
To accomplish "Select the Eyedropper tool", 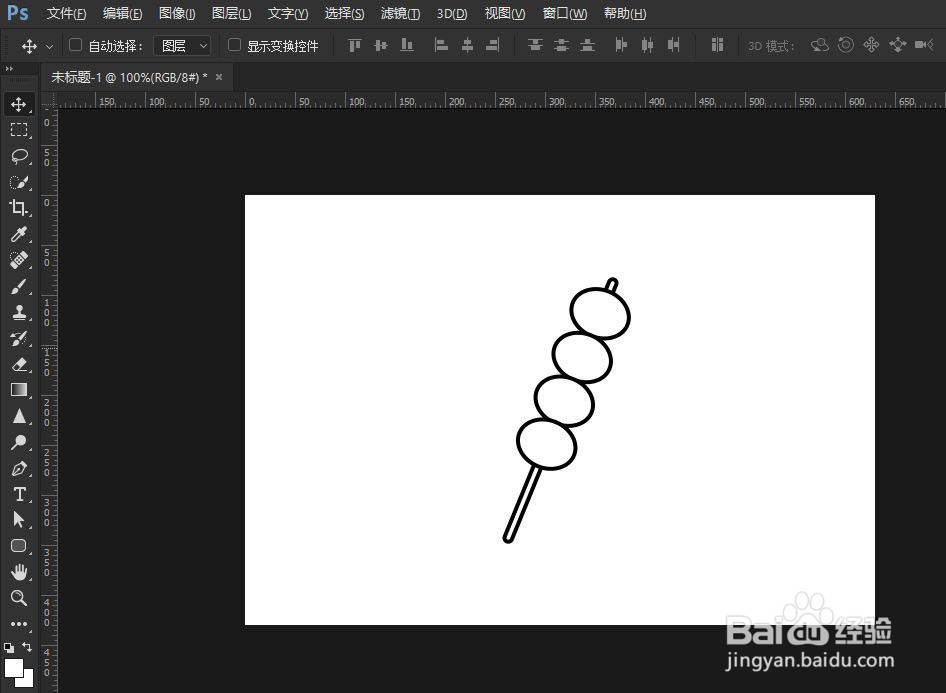I will coord(19,234).
